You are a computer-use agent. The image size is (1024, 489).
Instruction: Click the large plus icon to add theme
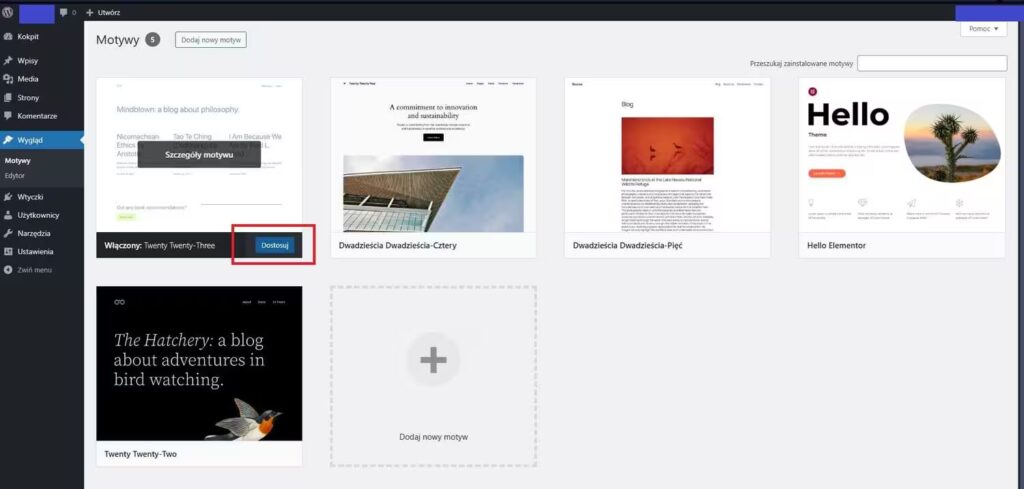pos(433,360)
